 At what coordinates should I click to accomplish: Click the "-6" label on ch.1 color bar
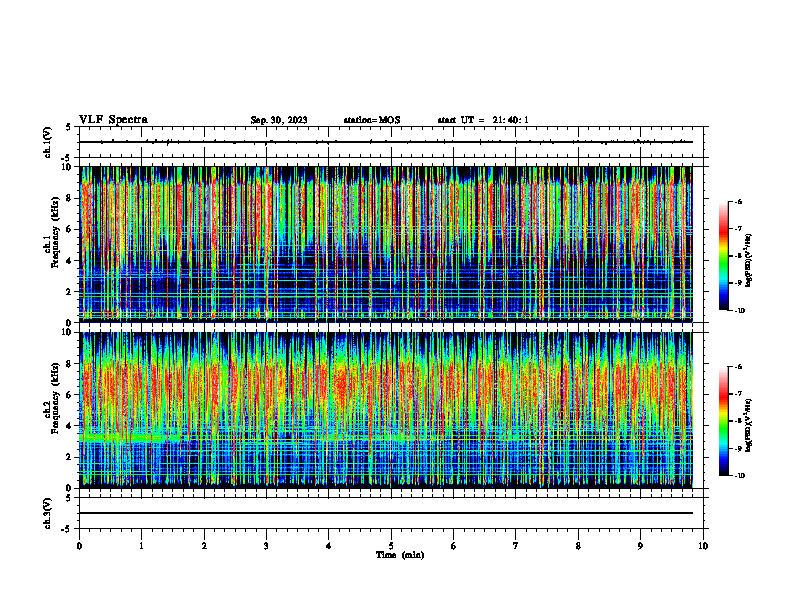click(738, 201)
